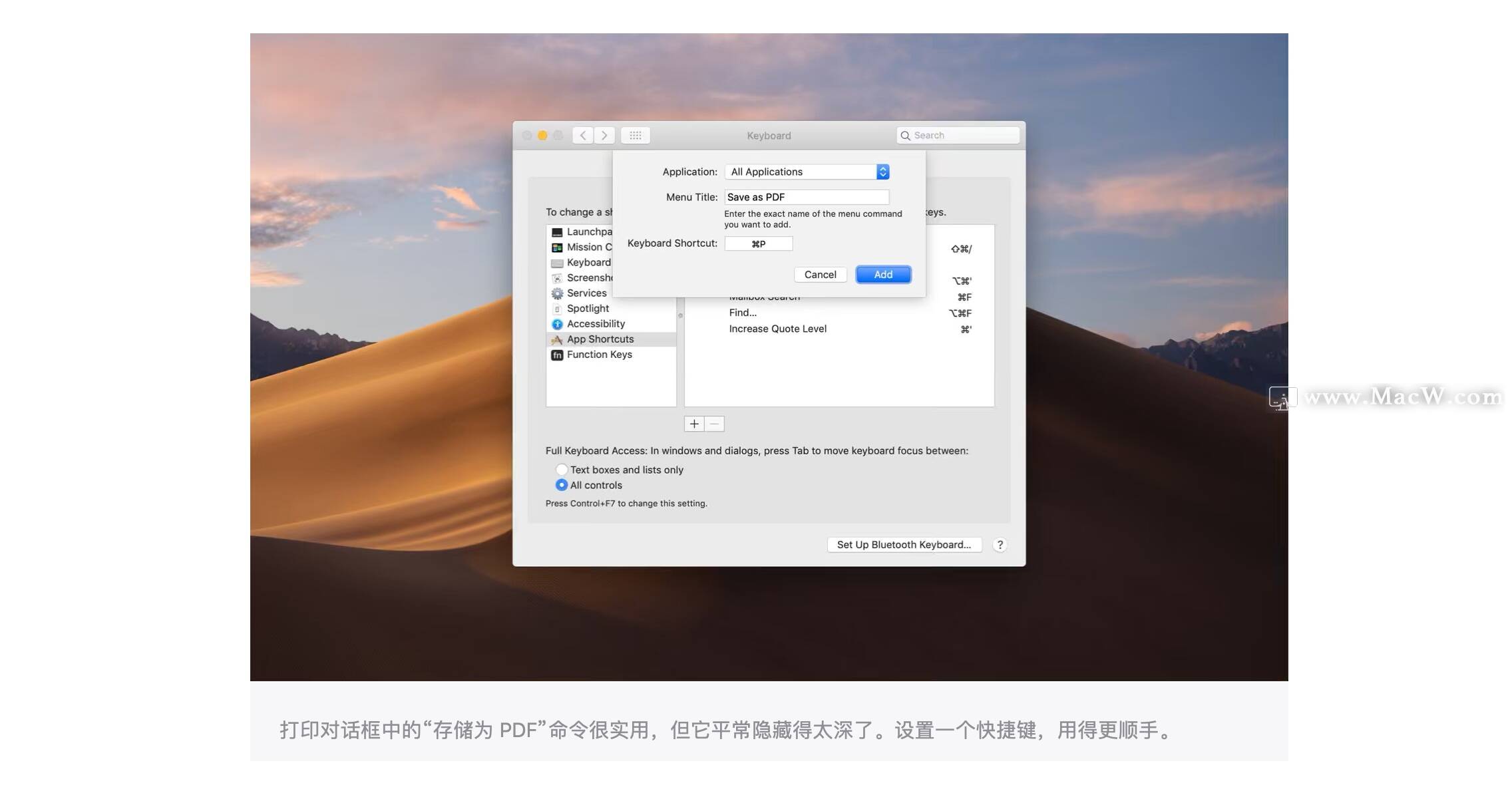
Task: Click the Cancel button
Action: tap(820, 275)
